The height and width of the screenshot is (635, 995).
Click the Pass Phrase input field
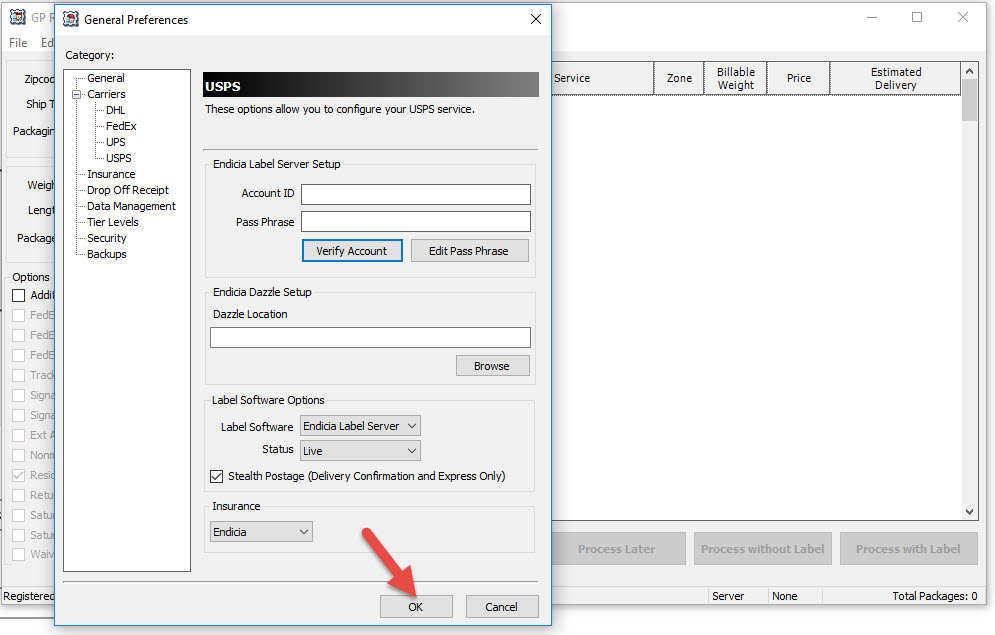pyautogui.click(x=416, y=221)
